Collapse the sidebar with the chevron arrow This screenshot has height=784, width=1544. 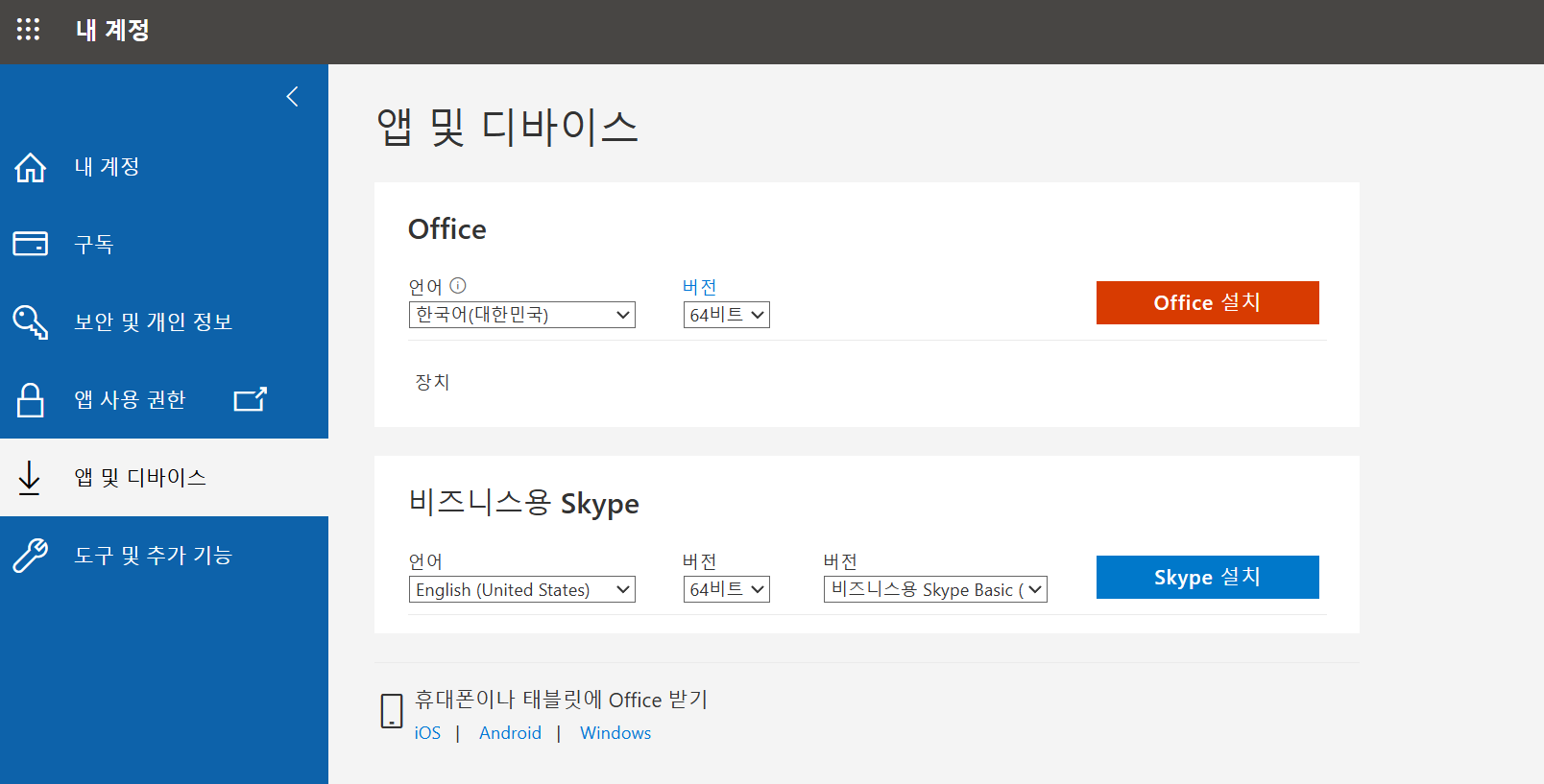coord(293,97)
